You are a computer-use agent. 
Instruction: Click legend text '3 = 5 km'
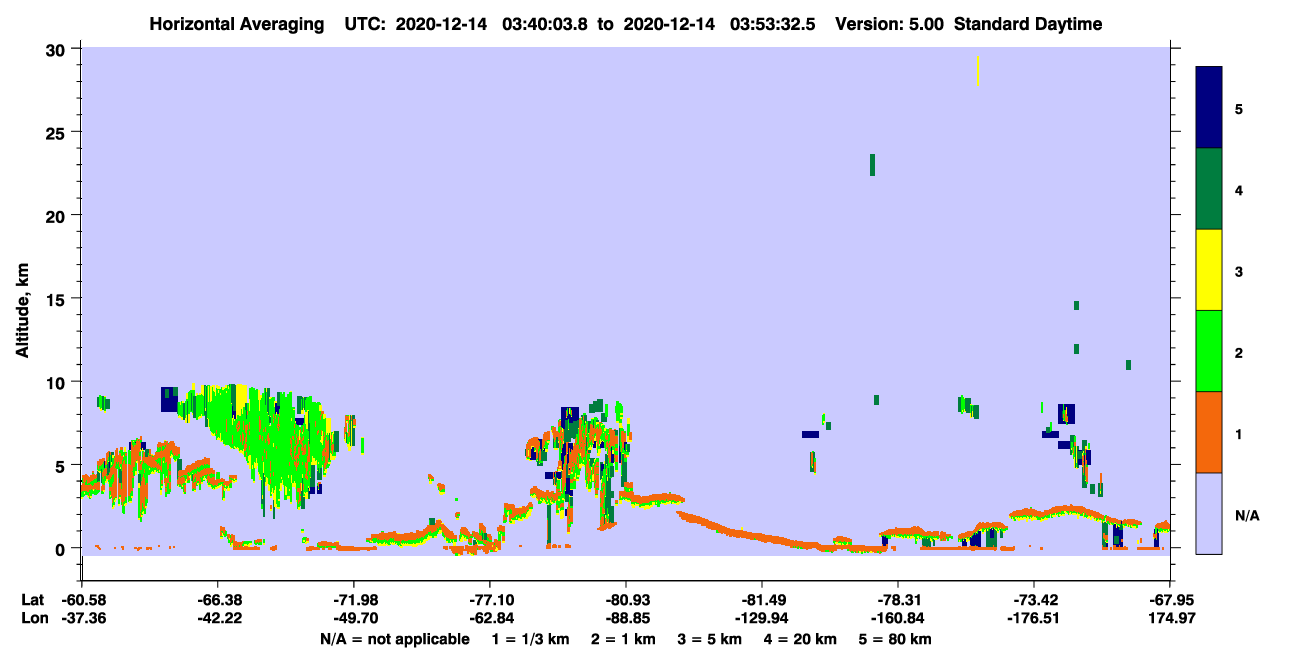coord(710,639)
